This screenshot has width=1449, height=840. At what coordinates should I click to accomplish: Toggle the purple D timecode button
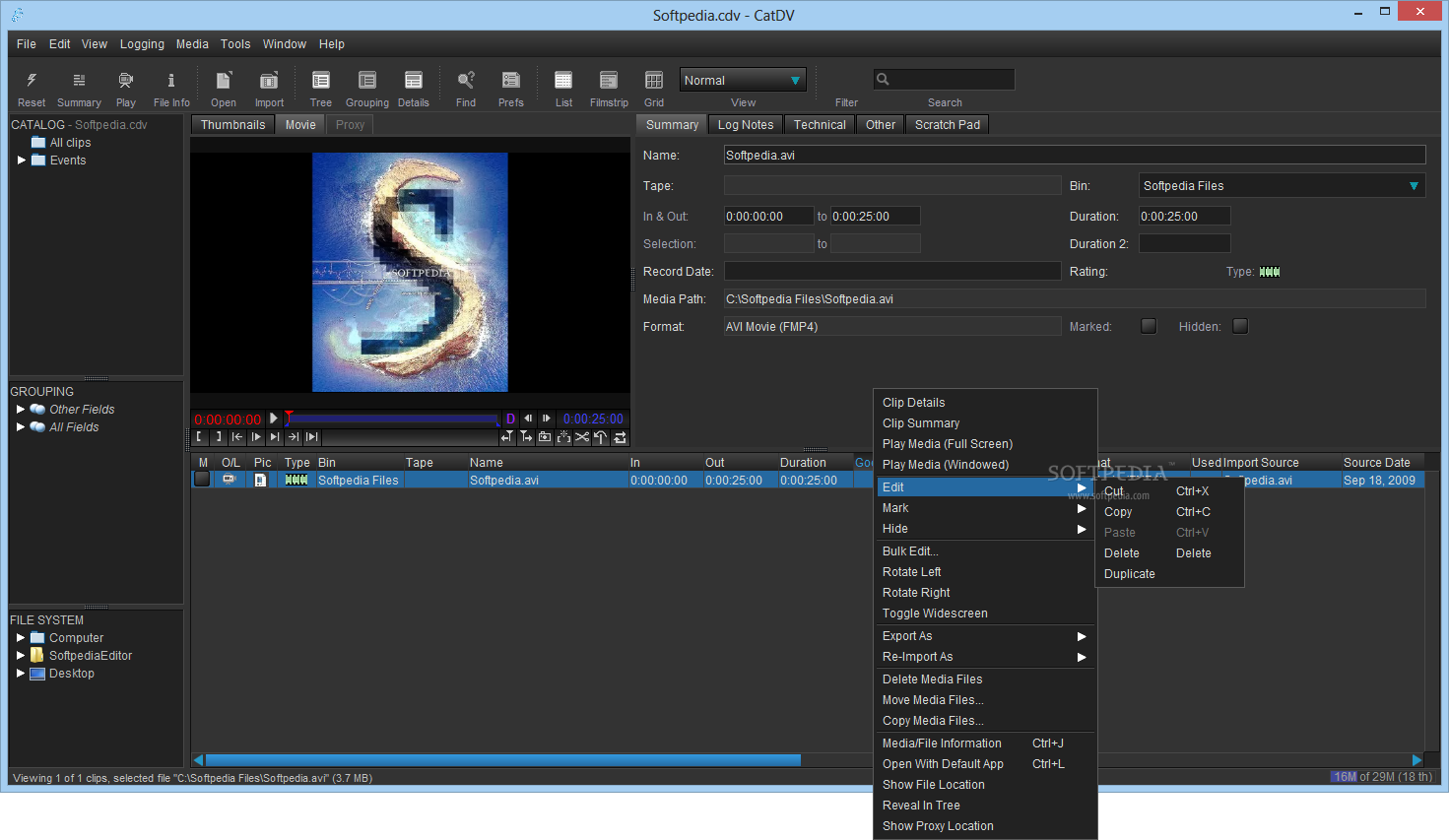[x=510, y=419]
